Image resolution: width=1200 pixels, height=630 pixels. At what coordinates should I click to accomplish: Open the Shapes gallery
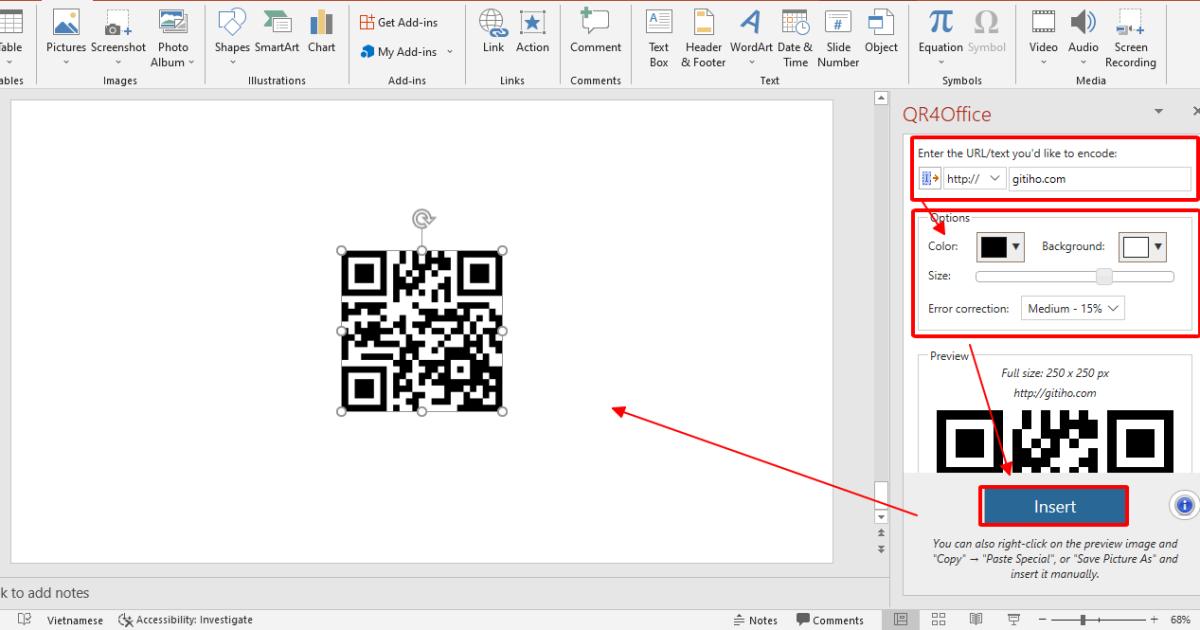[231, 35]
